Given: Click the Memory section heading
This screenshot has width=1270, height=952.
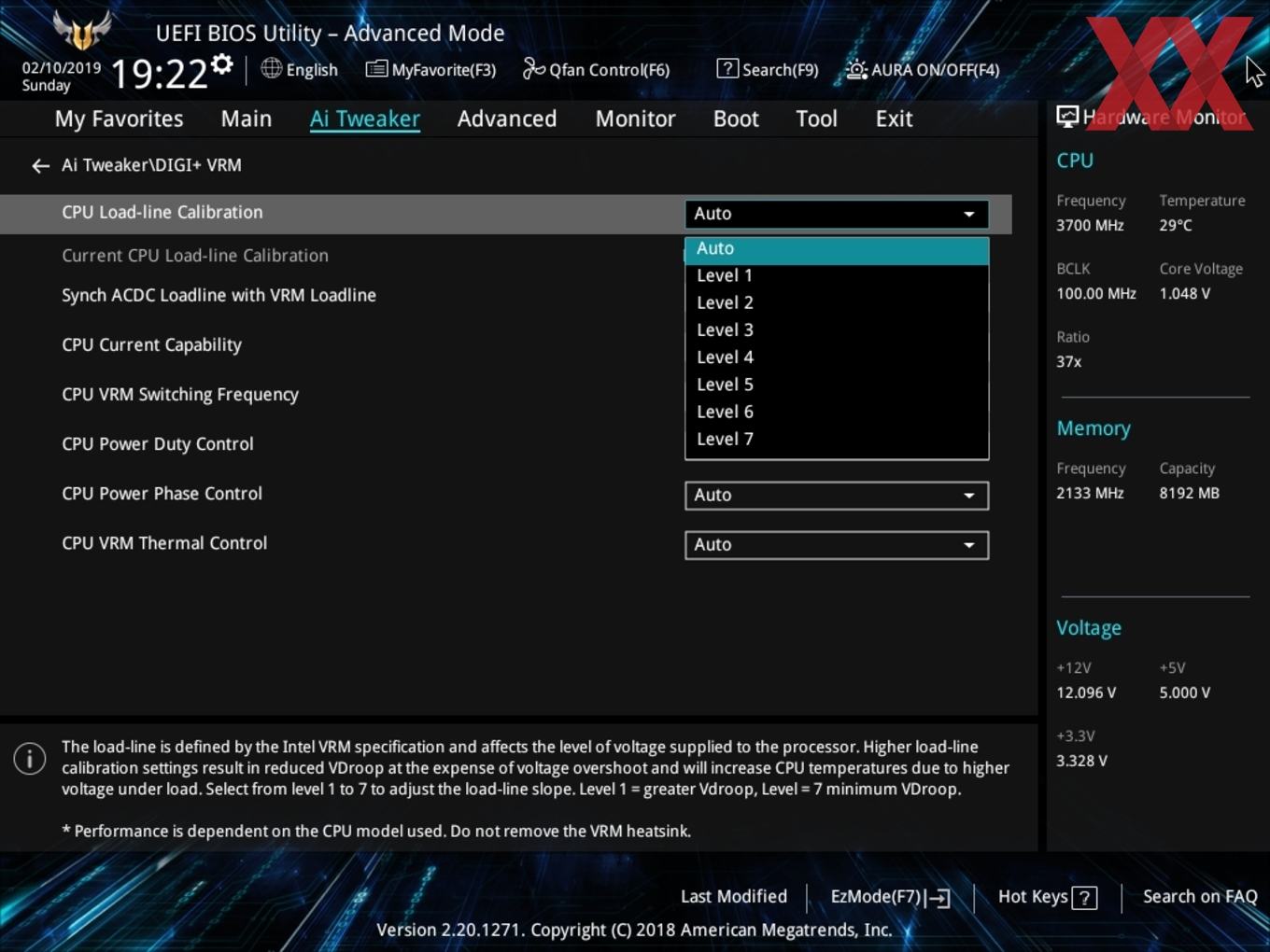Looking at the screenshot, I should pyautogui.click(x=1094, y=428).
